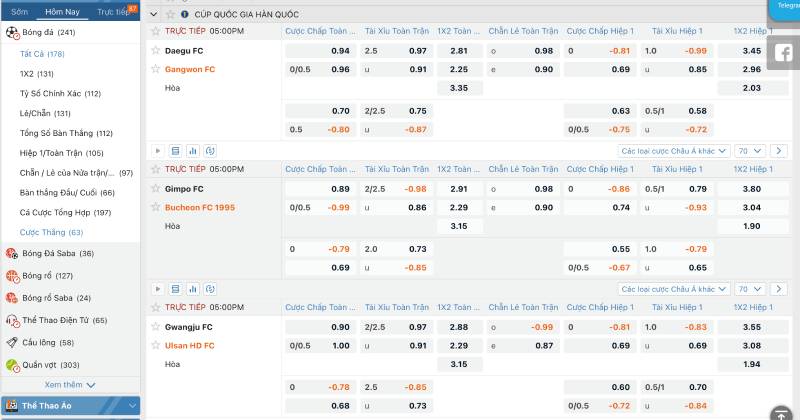The image size is (800, 420).
Task: Bet Ulsan HD FC handicap odds 1.00
Action: point(320,345)
